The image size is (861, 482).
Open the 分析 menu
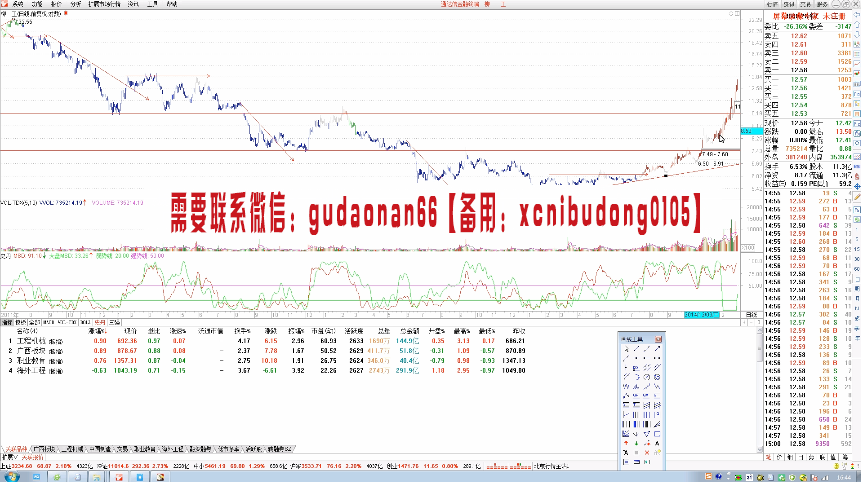point(75,4)
